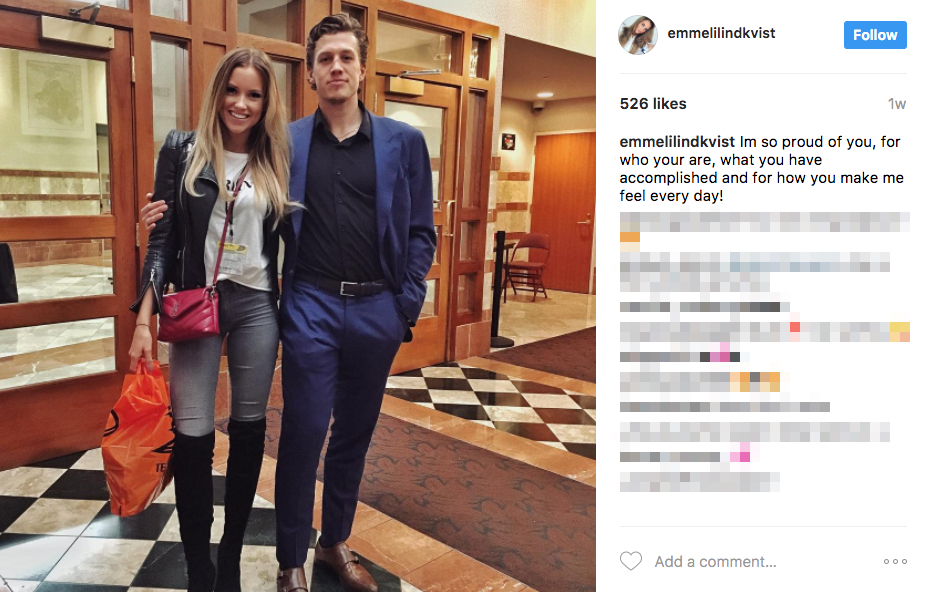The width and height of the screenshot is (925, 592).
Task: View the 526 likes list
Action: click(x=653, y=104)
